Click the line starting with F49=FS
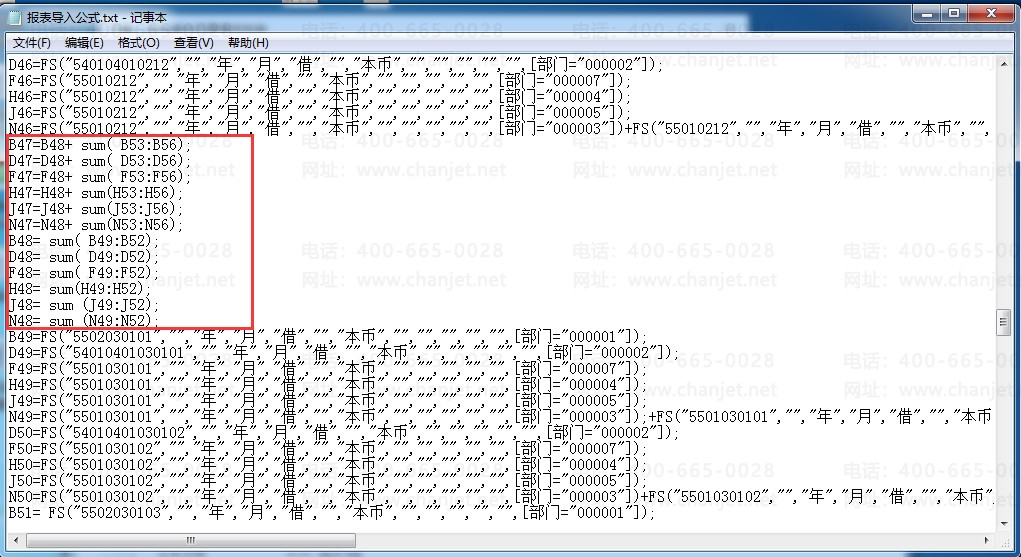 click(x=328, y=369)
